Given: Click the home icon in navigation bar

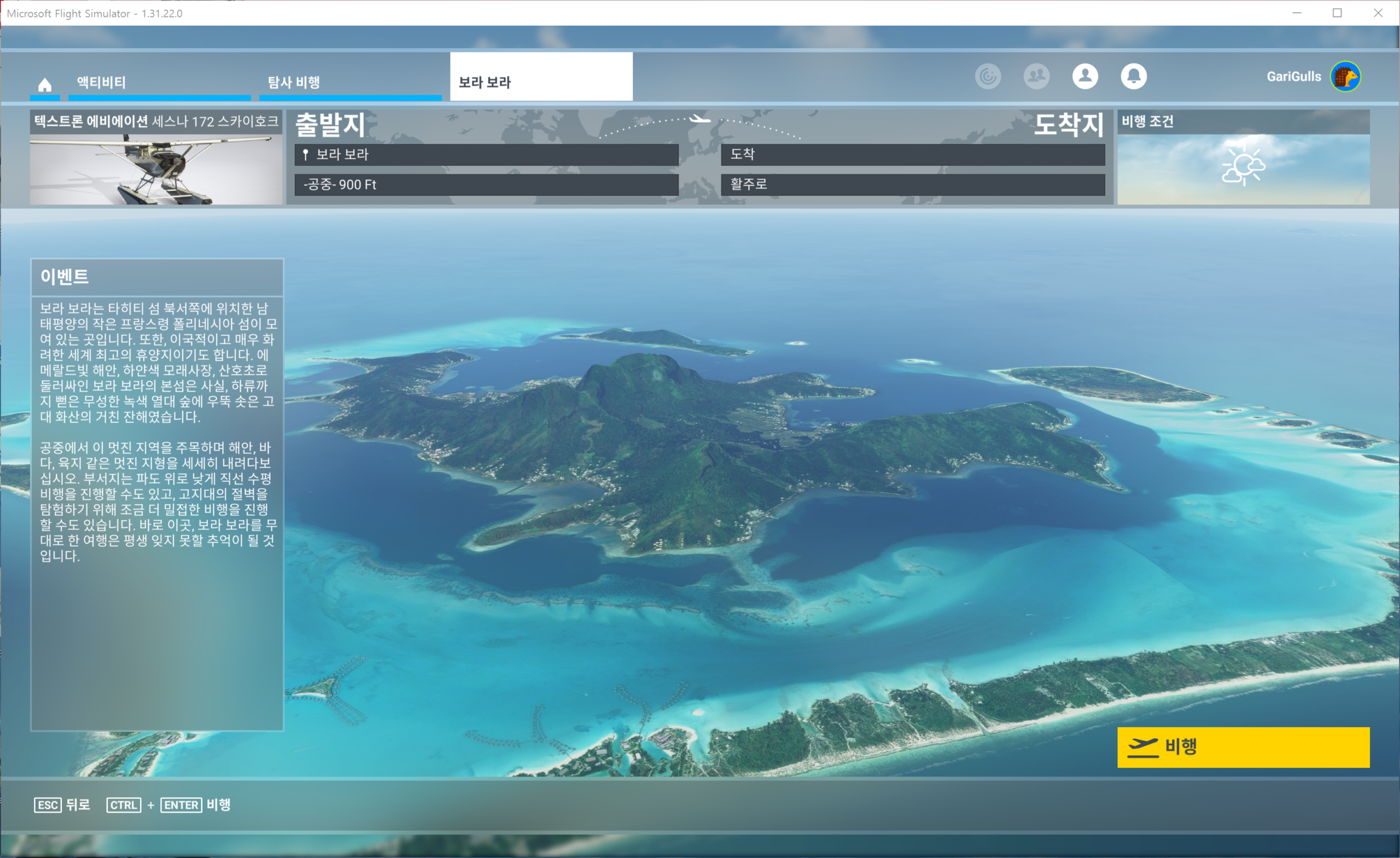Looking at the screenshot, I should tap(45, 85).
